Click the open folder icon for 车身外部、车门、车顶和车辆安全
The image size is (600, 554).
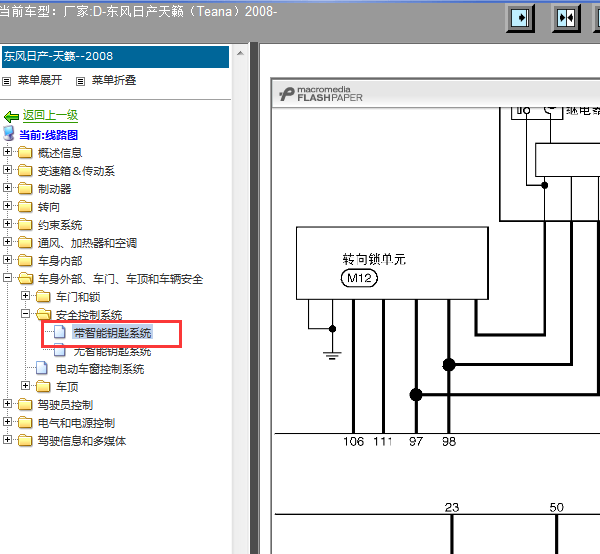click(25, 278)
